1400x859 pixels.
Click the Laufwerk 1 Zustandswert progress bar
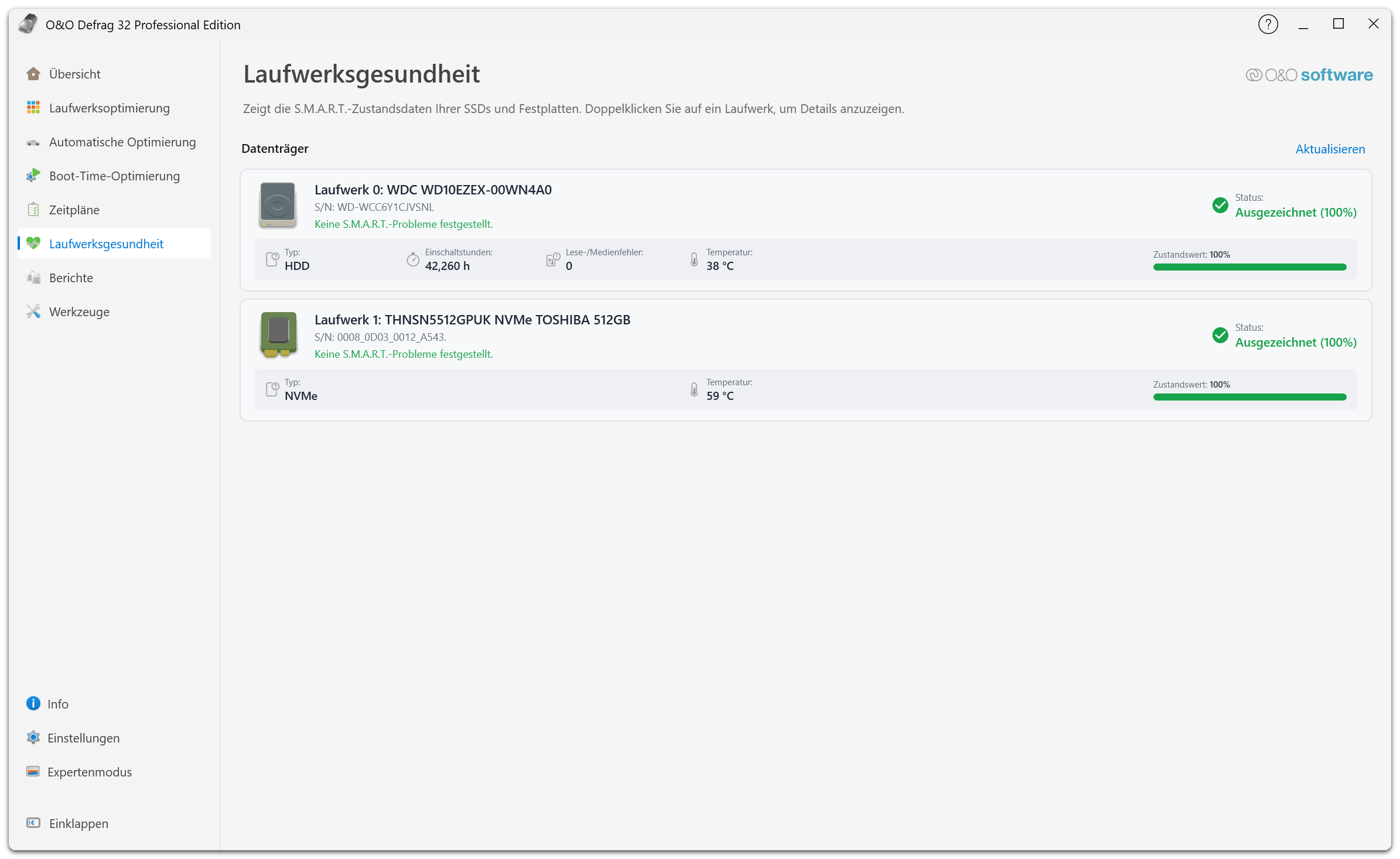coord(1249,397)
